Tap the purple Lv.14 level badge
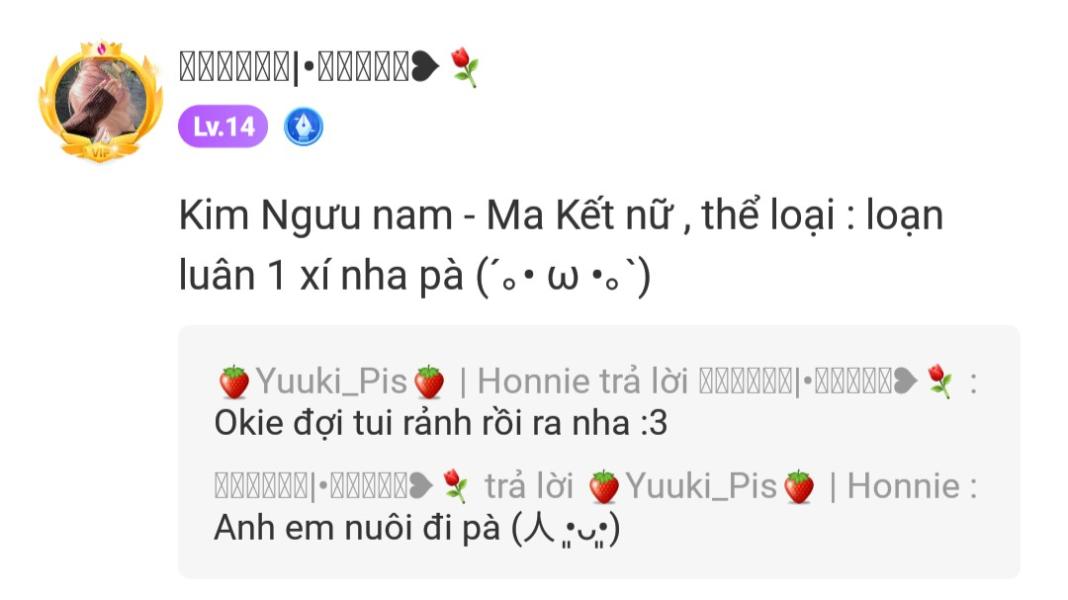1068x600 pixels. point(223,127)
